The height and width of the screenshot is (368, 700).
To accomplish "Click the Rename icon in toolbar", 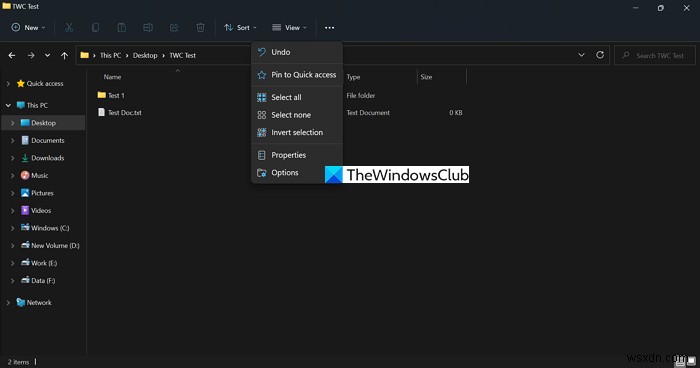I will (x=148, y=28).
